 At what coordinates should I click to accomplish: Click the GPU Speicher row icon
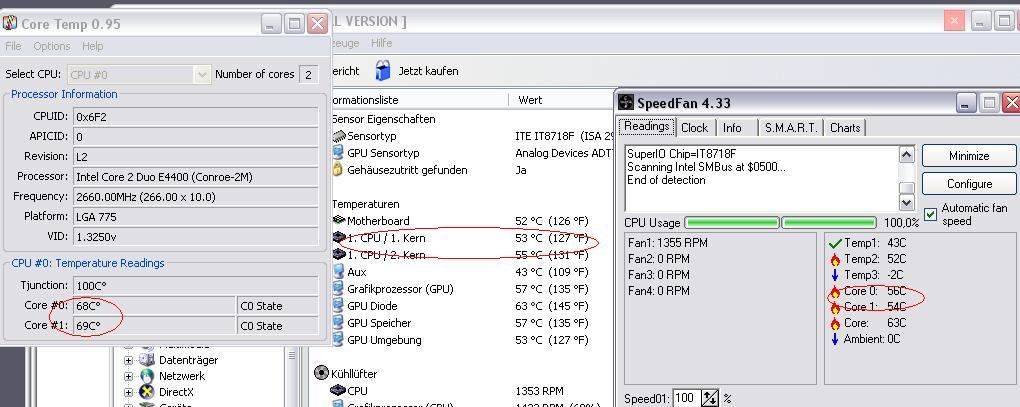[338, 322]
